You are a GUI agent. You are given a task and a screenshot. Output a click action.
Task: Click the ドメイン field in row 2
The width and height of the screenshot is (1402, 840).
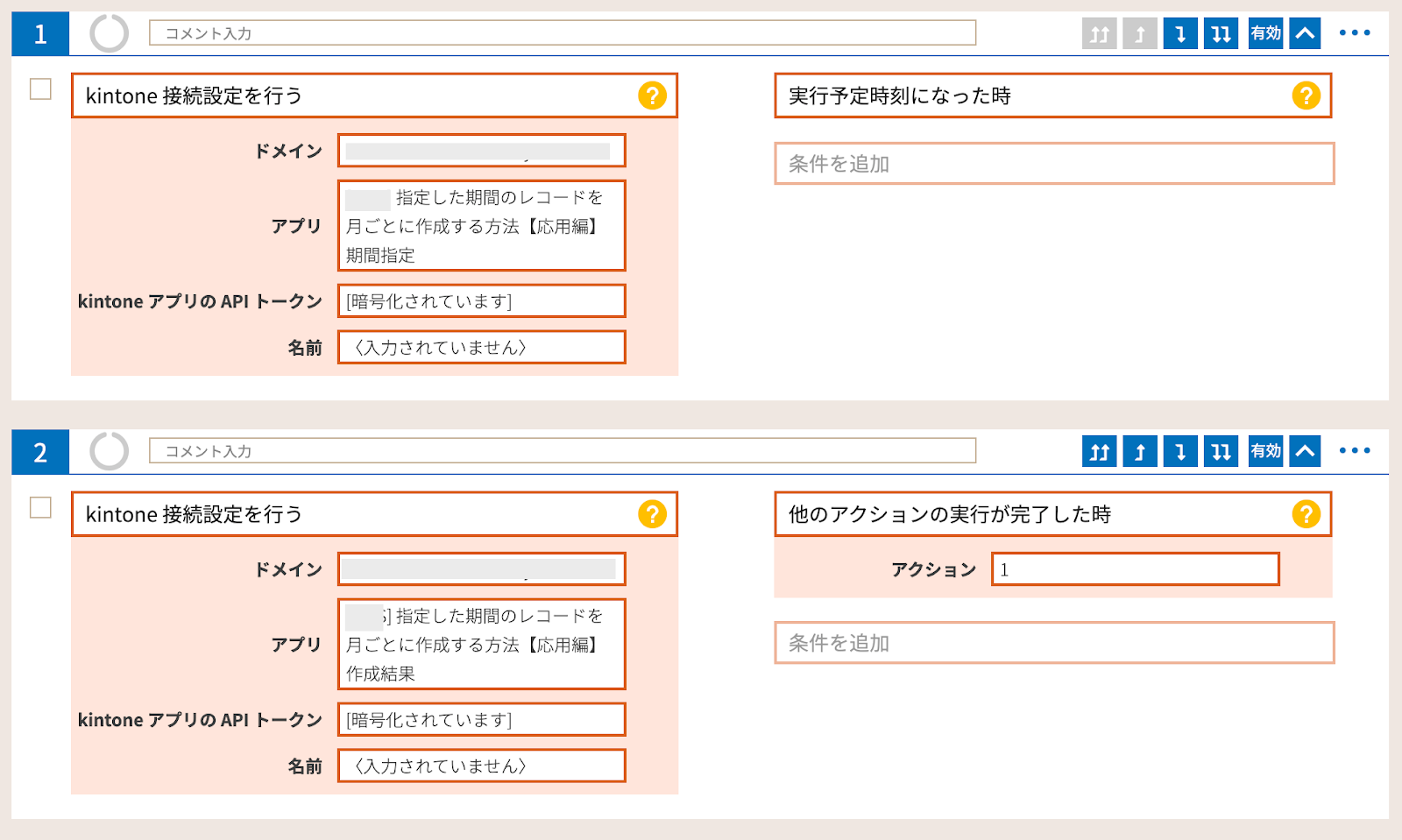(482, 569)
